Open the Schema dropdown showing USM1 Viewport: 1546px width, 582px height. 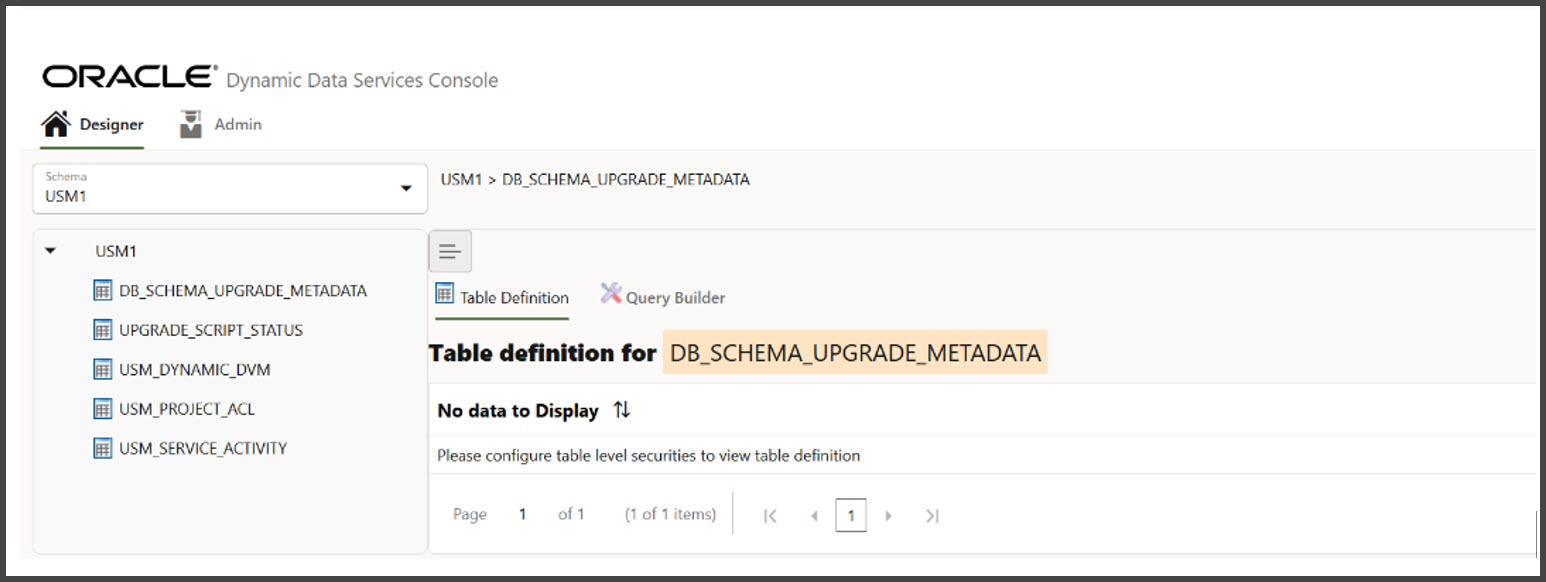(230, 188)
